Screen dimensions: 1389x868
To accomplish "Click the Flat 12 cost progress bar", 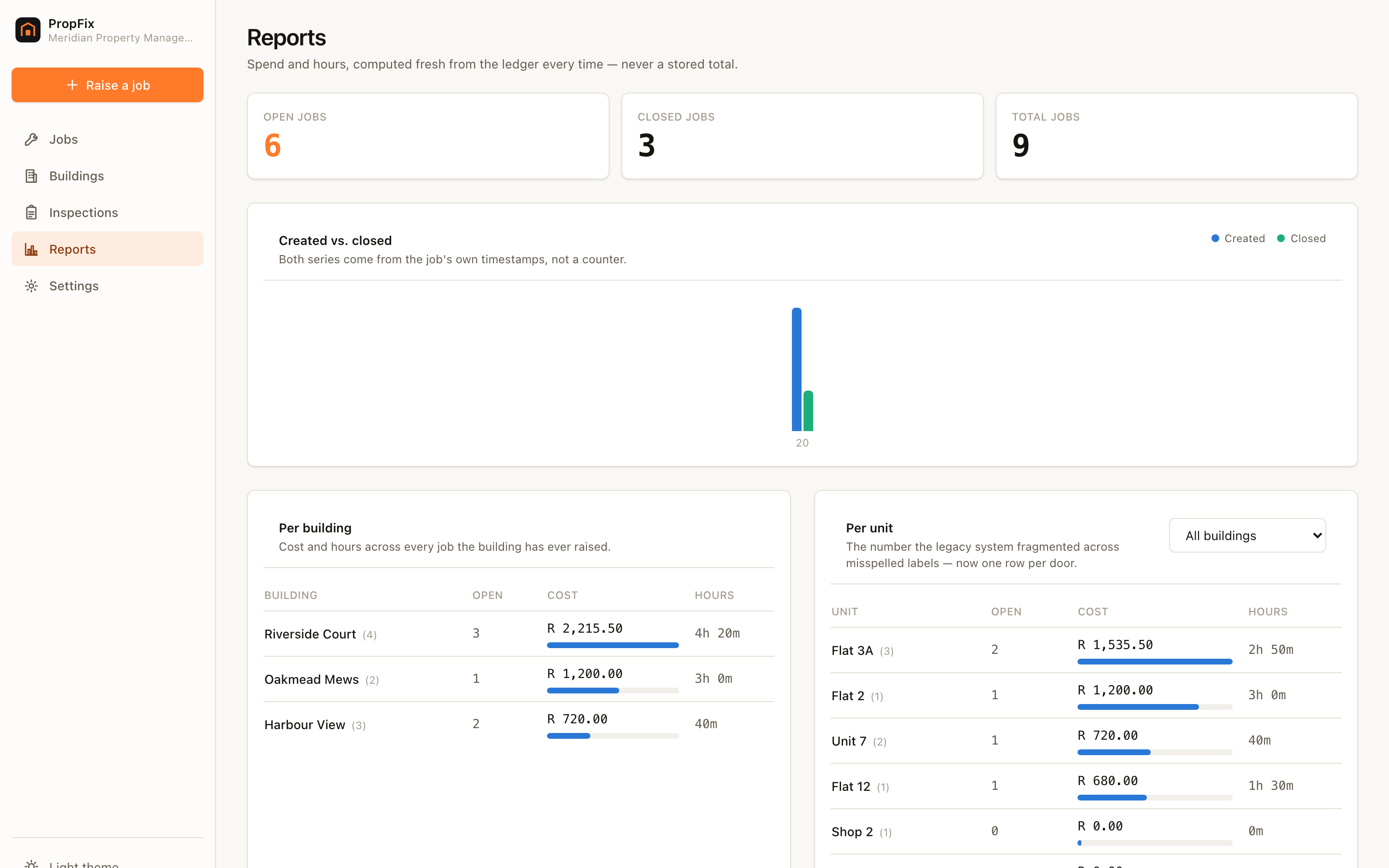I will (1155, 798).
